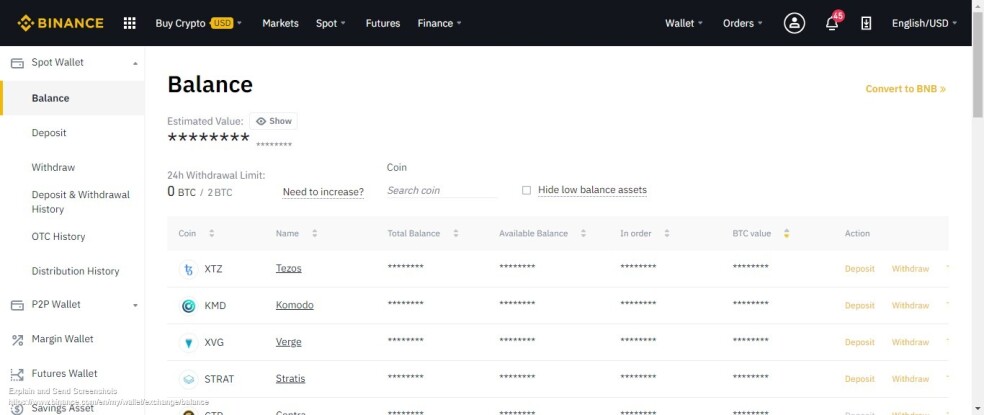Open the Tezos name link
Viewport: 984px width, 415px height.
289,269
